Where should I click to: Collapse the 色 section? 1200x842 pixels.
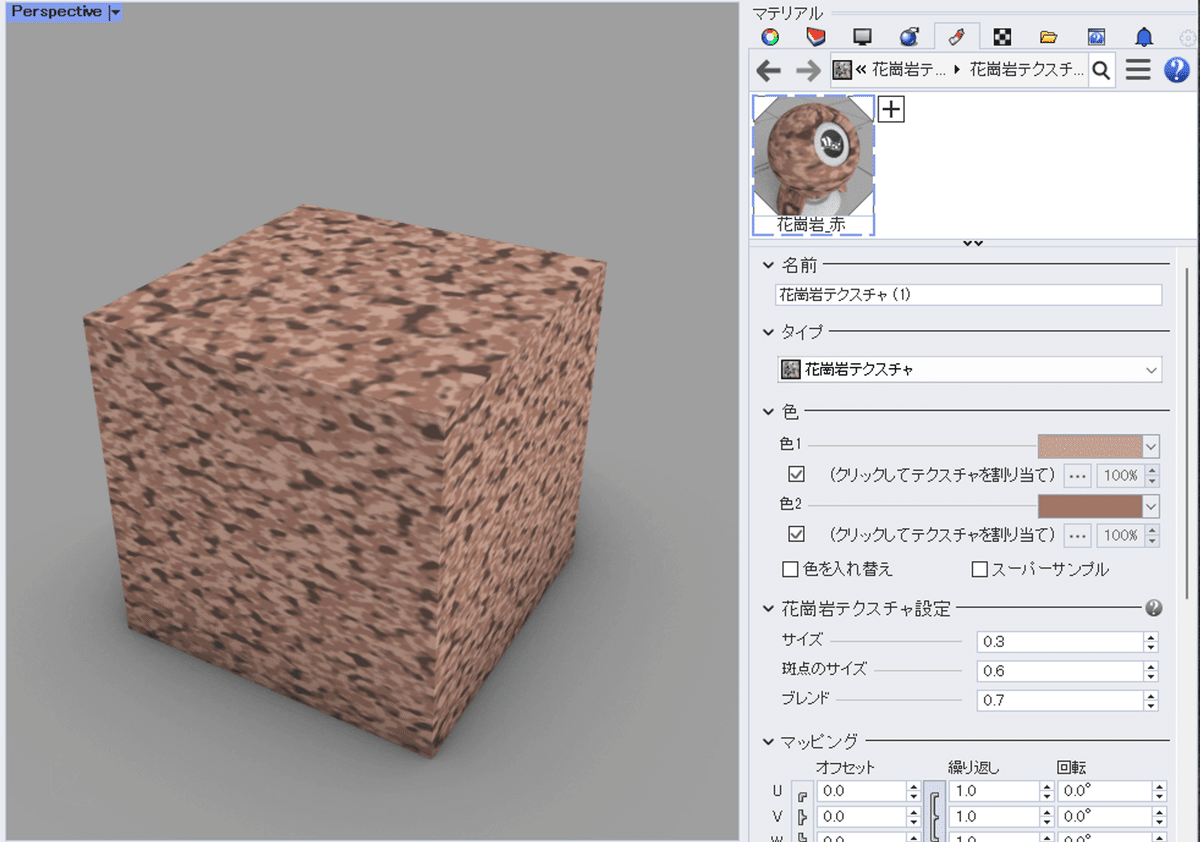(768, 411)
